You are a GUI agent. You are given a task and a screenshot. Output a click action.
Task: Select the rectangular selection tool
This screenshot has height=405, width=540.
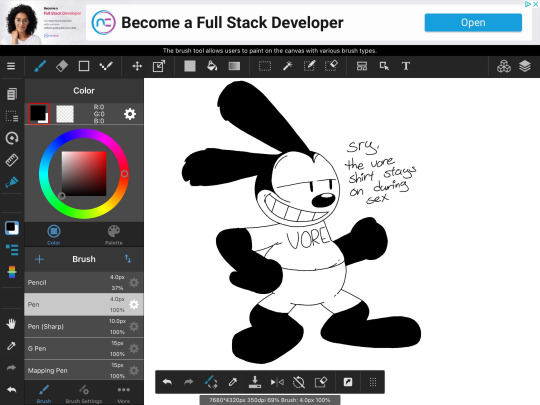coord(265,66)
